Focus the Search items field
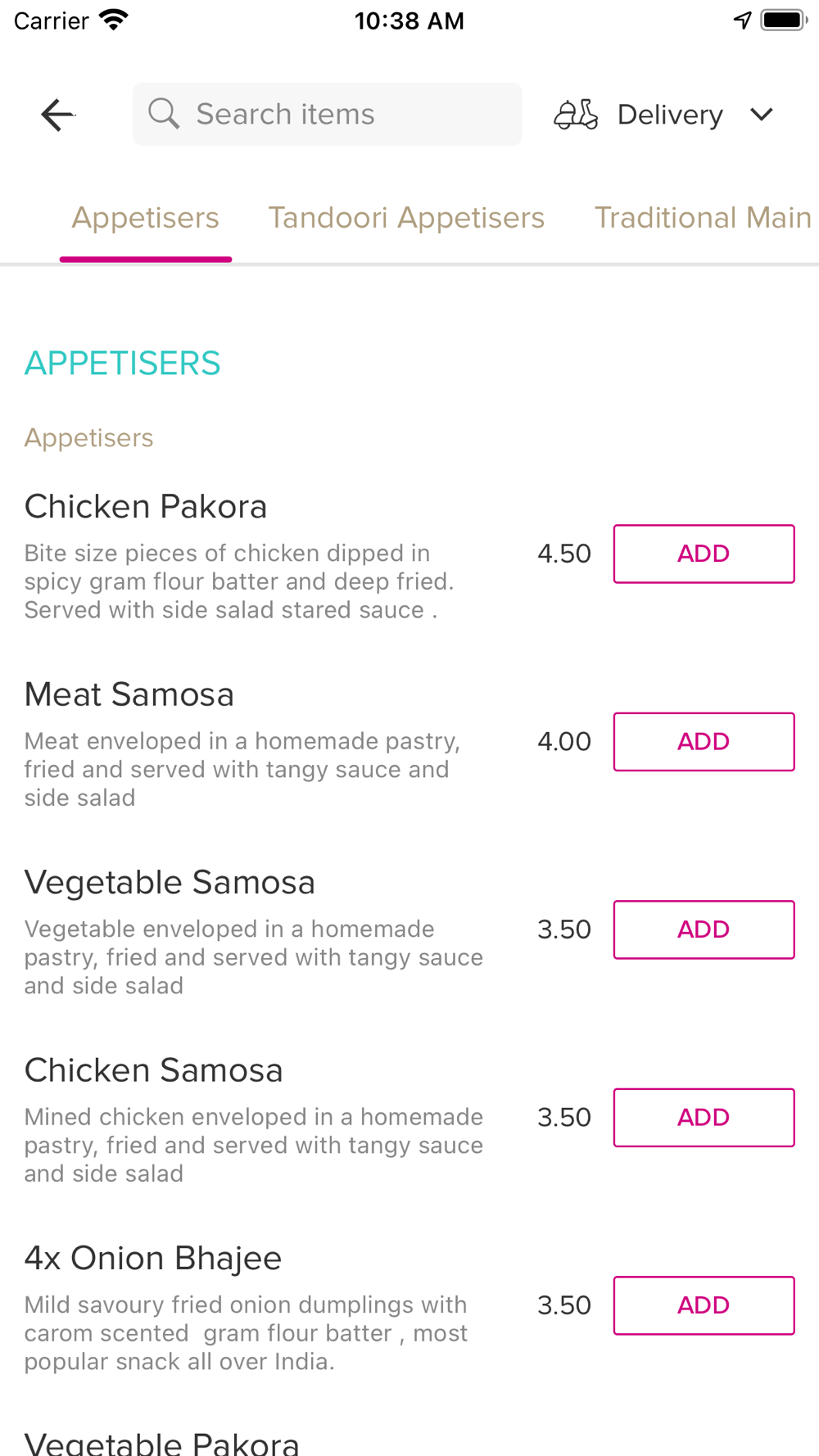Image resolution: width=819 pixels, height=1456 pixels. pyautogui.click(x=328, y=114)
